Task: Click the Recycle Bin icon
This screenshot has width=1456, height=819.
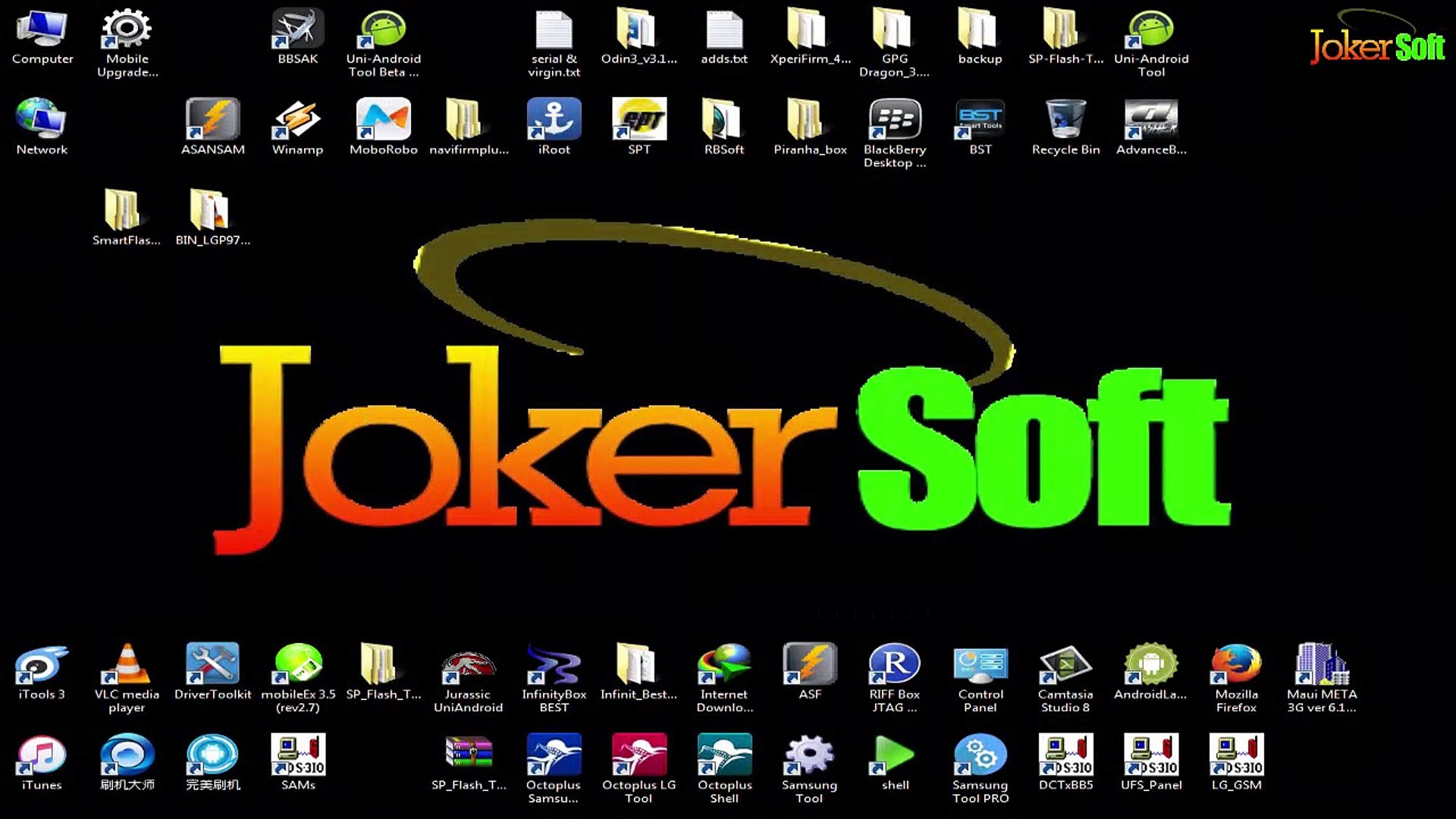Action: click(1065, 120)
